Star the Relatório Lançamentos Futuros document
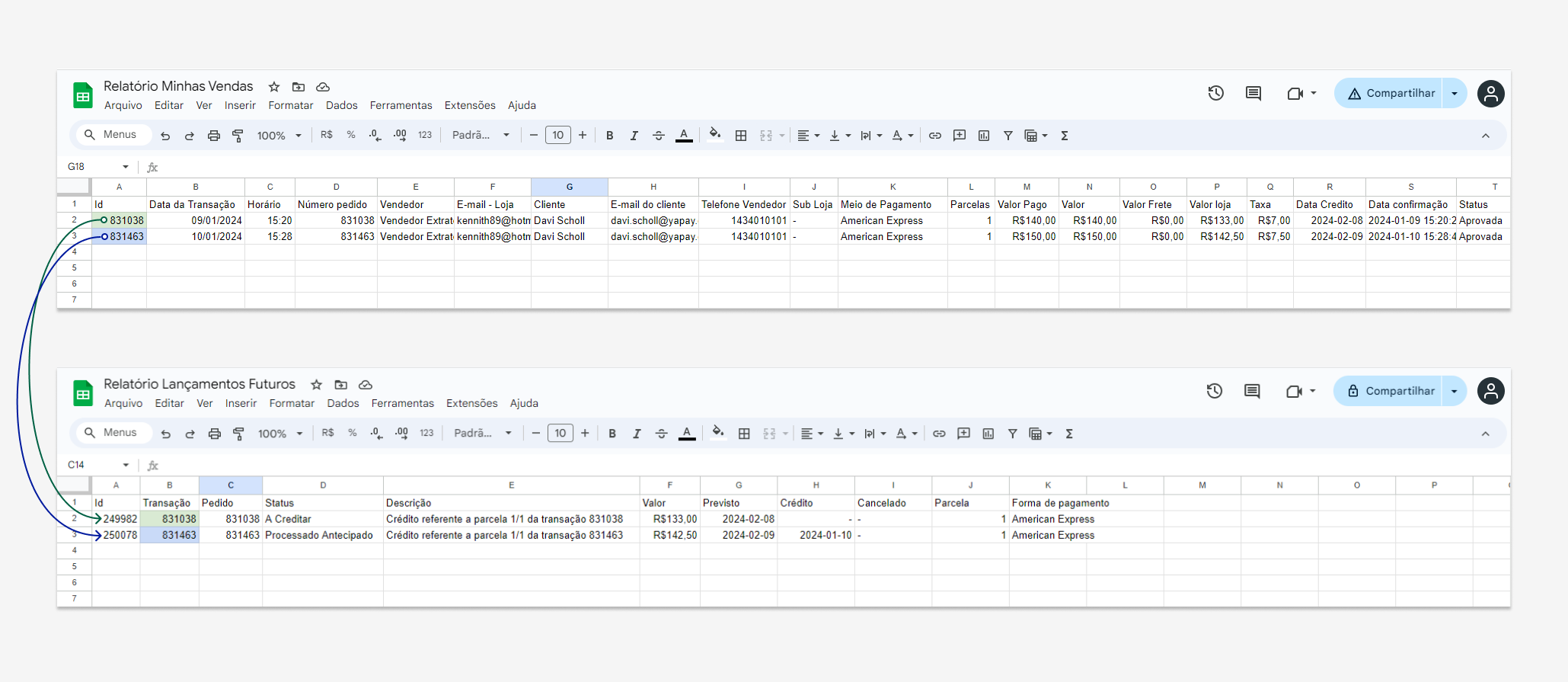This screenshot has height=682, width=1568. (317, 385)
